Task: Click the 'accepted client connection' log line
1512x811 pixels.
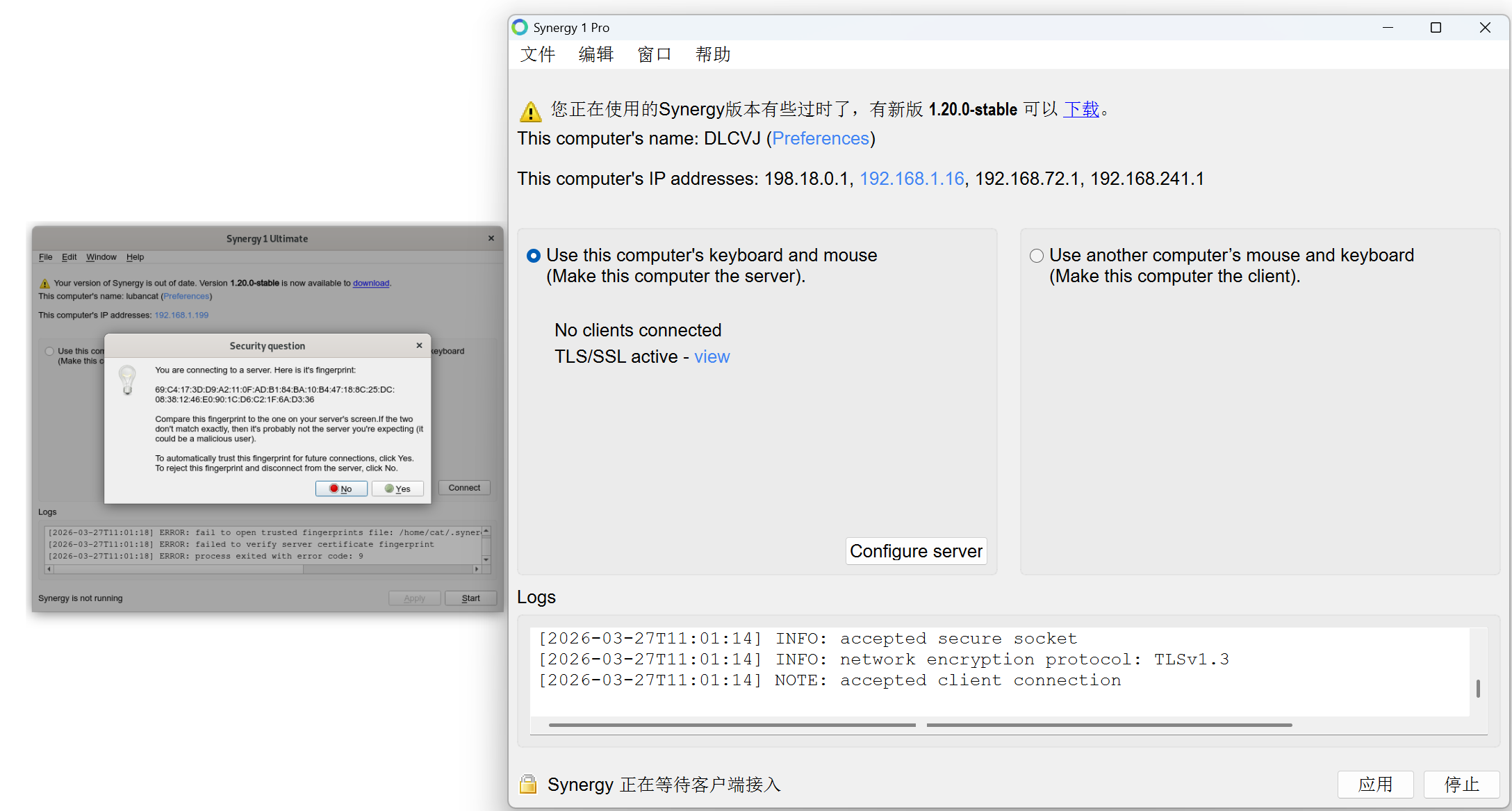Action: pyautogui.click(x=830, y=680)
